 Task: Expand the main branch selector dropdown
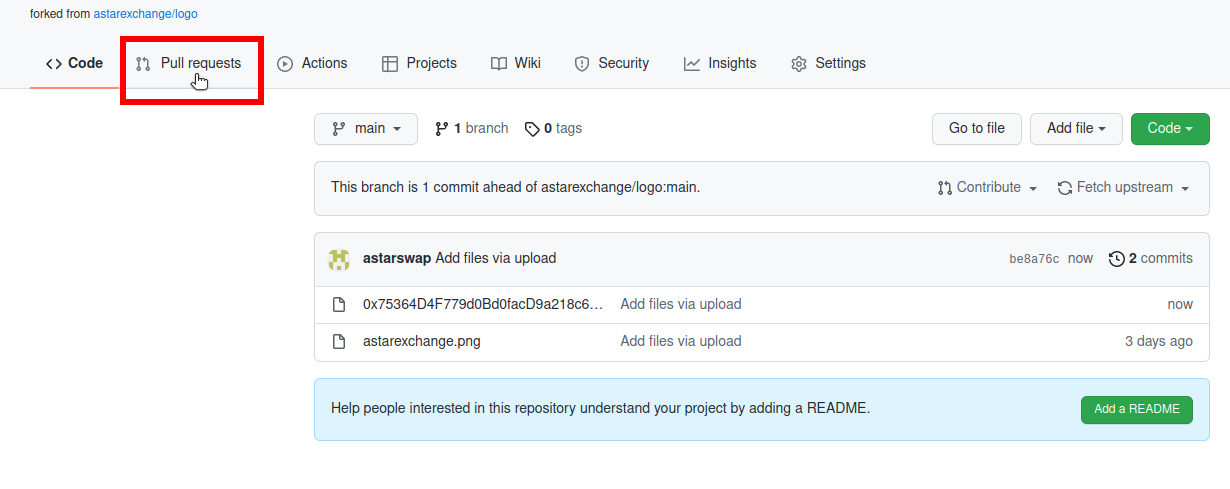[365, 129]
